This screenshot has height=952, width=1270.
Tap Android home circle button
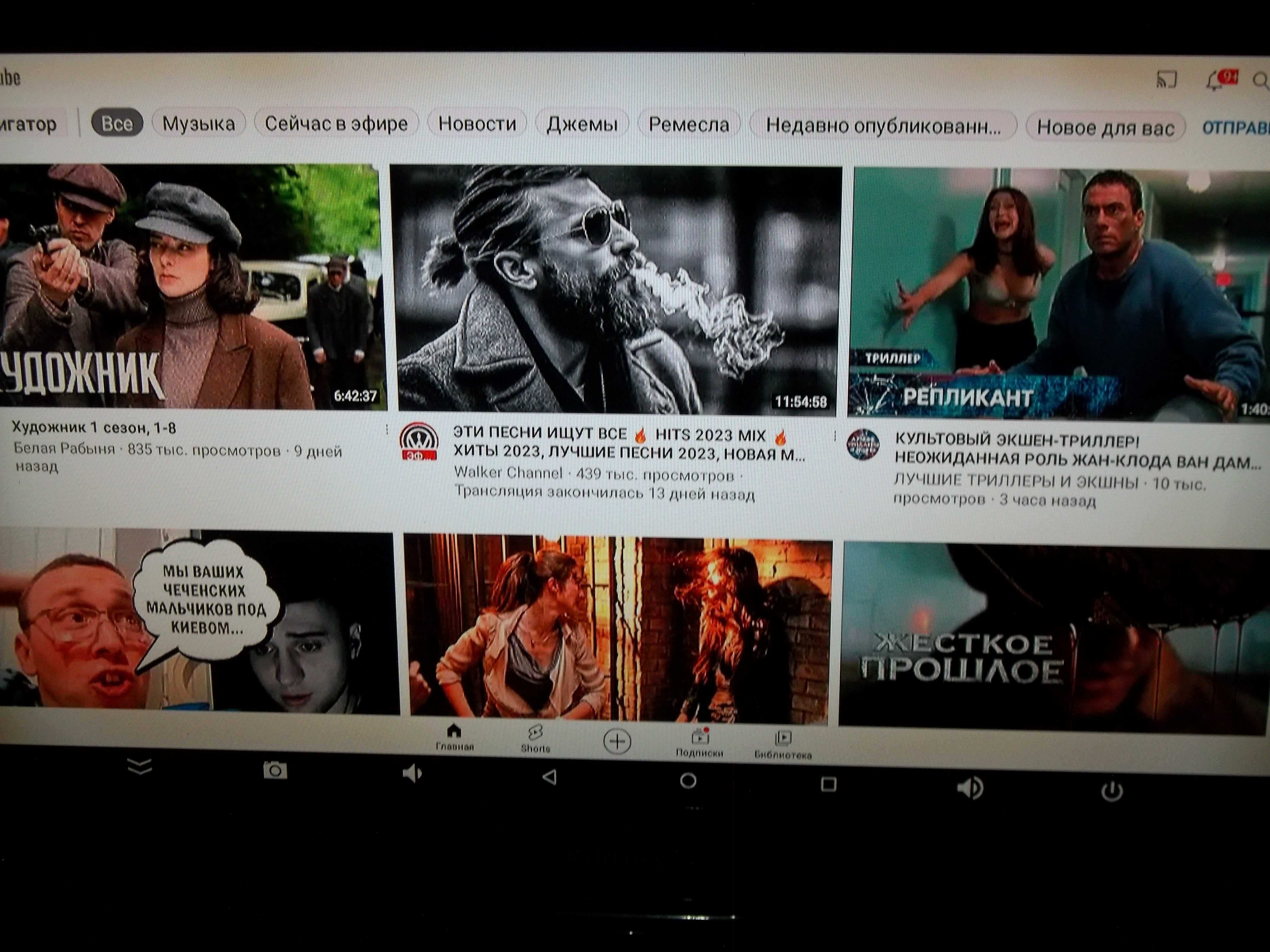688,780
